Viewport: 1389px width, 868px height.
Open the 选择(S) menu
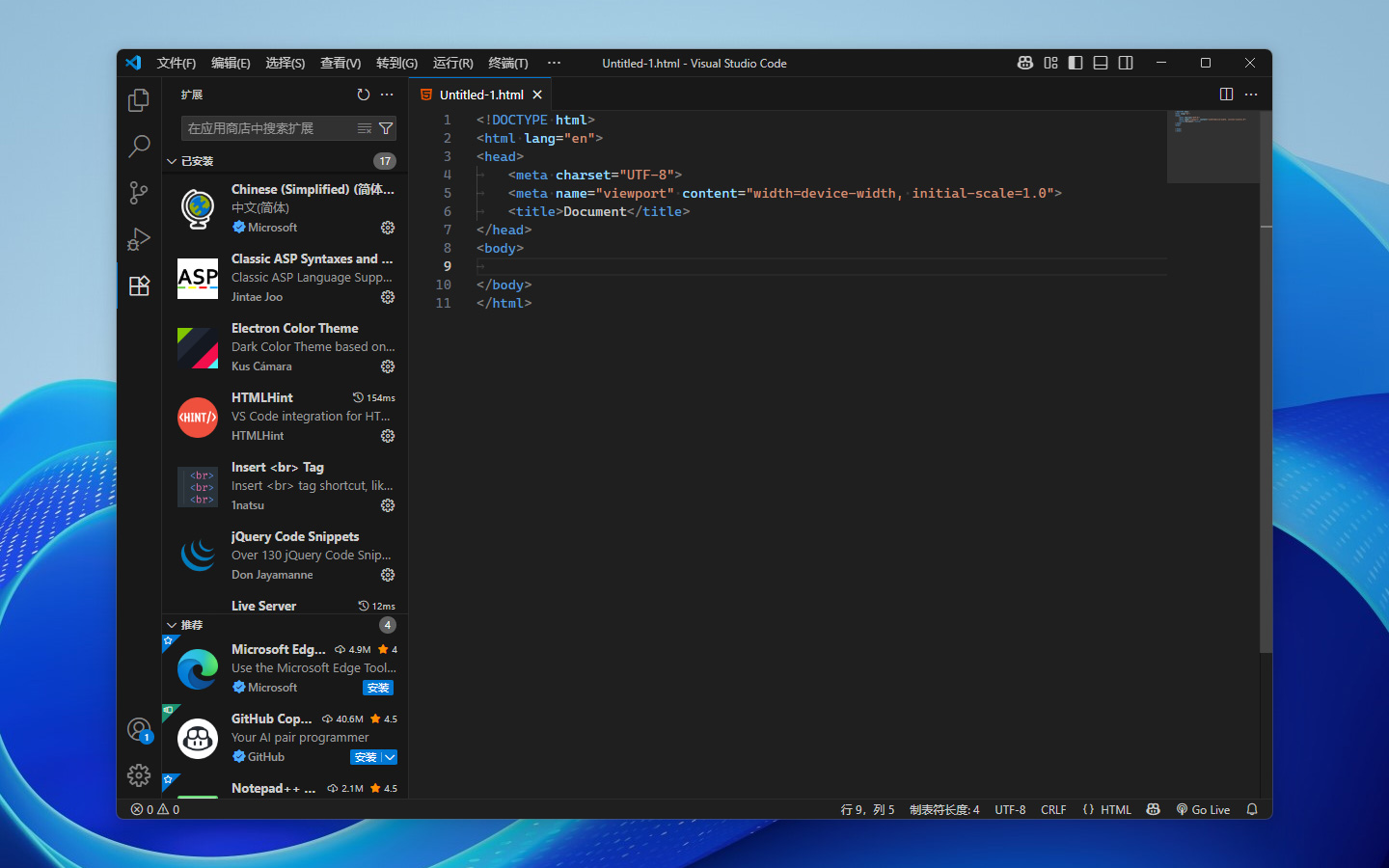[x=286, y=63]
